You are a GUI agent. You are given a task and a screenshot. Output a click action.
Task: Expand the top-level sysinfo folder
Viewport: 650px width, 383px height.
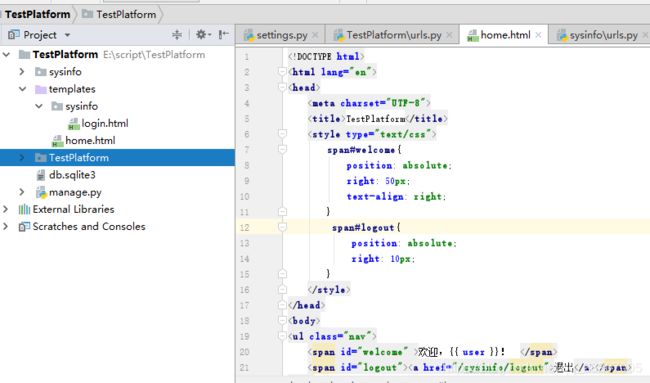coord(22,72)
